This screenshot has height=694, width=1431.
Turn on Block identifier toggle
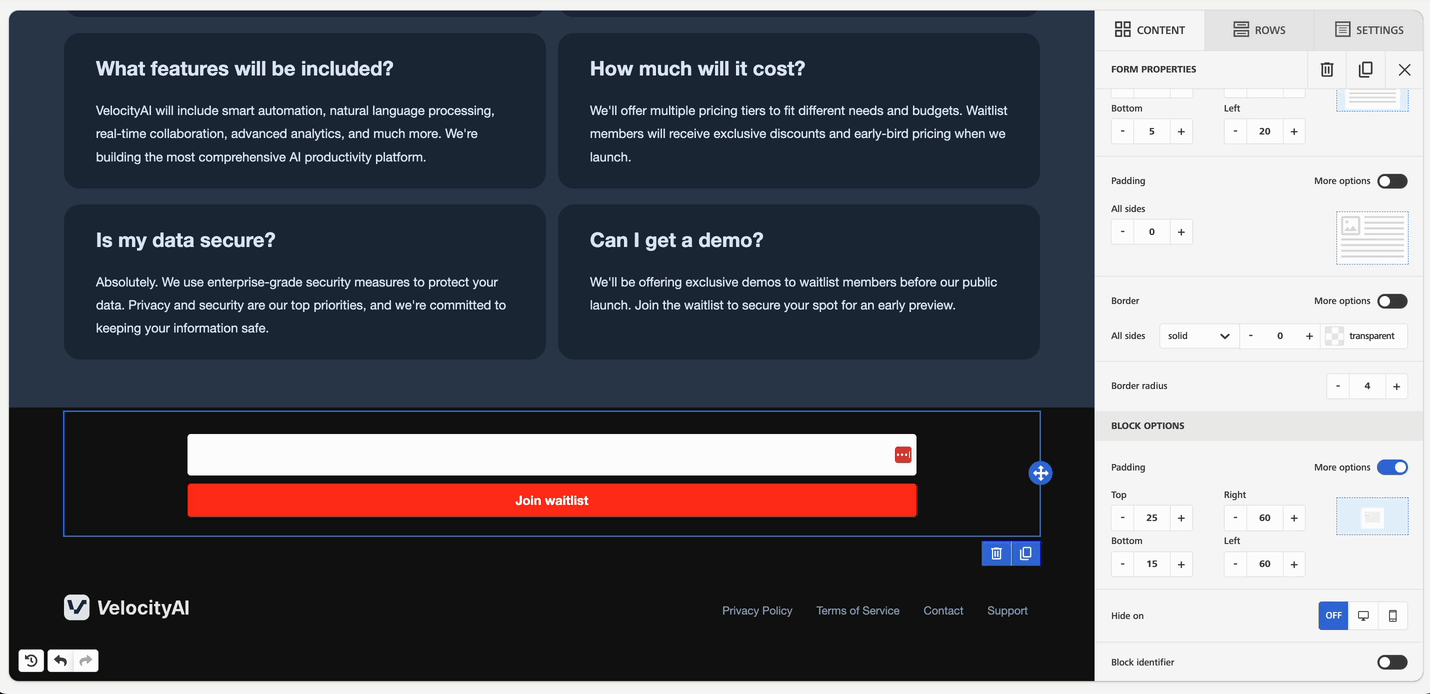pyautogui.click(x=1391, y=662)
